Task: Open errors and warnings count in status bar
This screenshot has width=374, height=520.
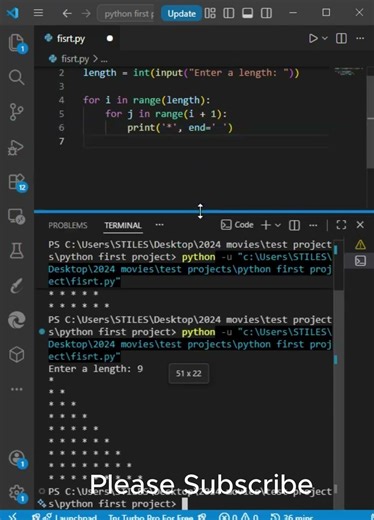Action: click(x=239, y=517)
